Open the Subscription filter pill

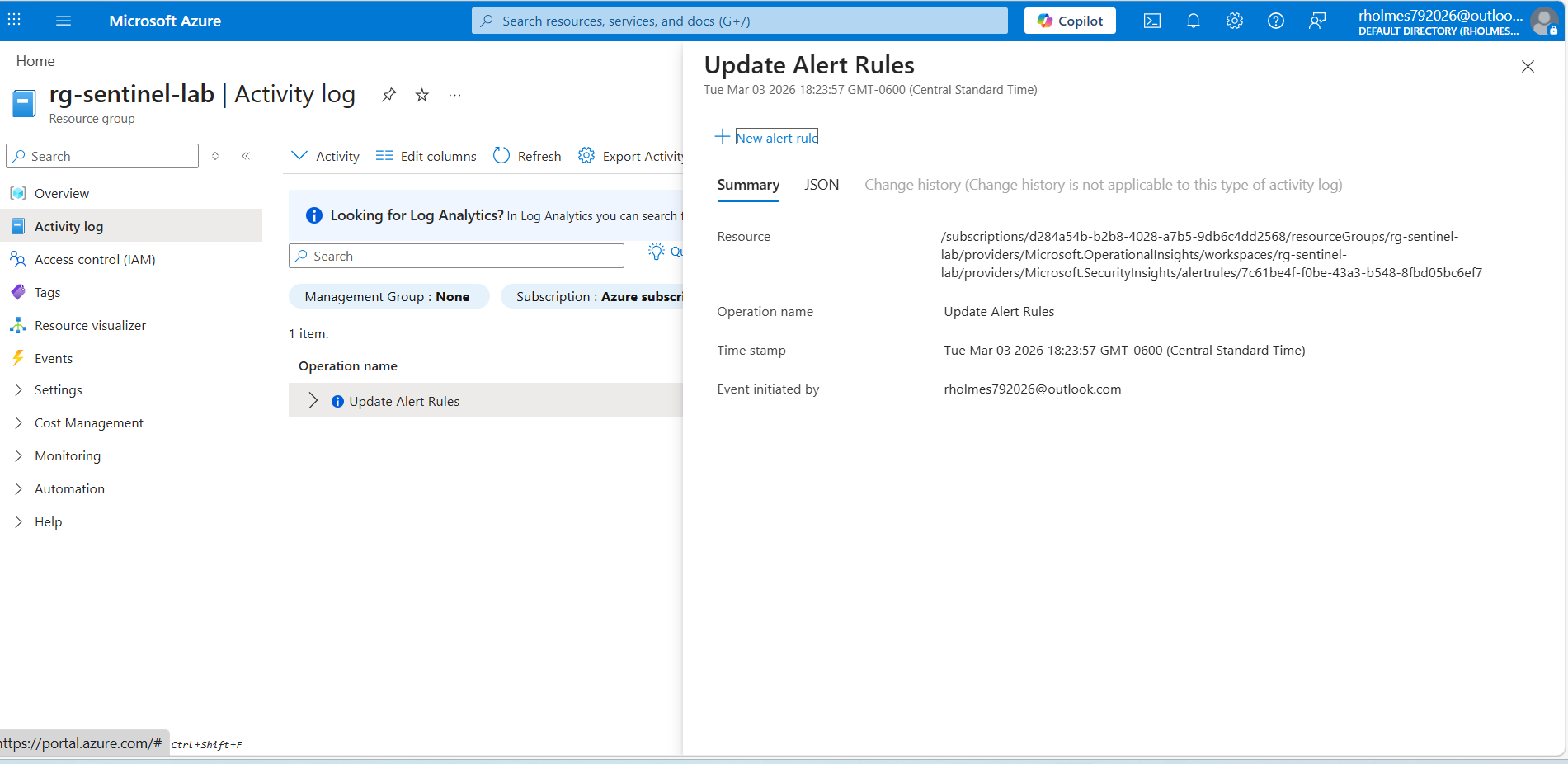(592, 297)
